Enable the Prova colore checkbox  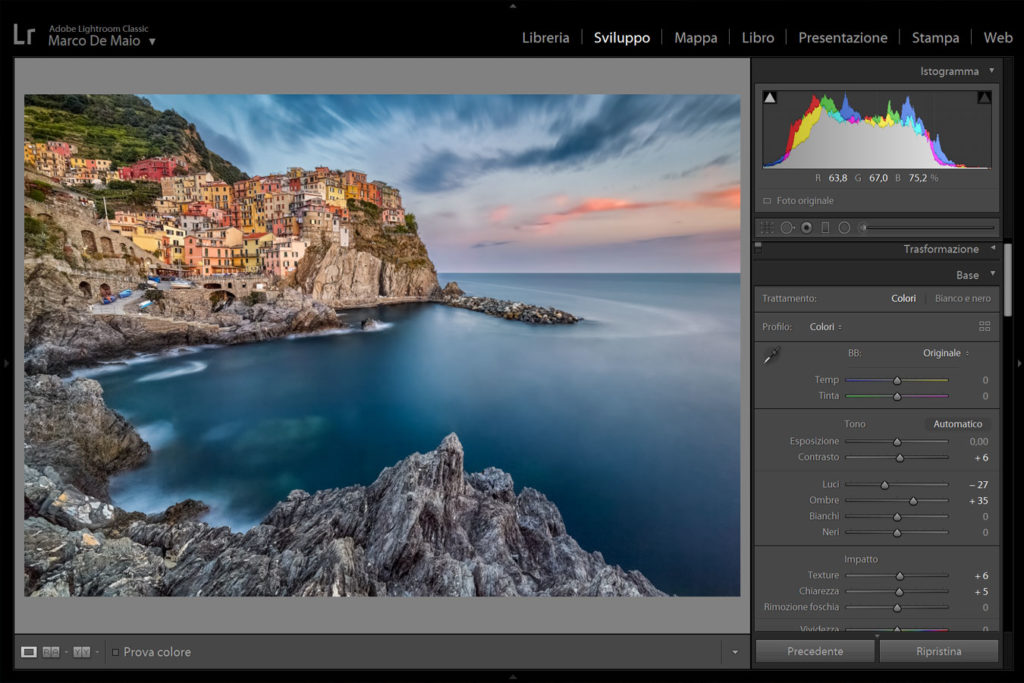[x=116, y=652]
